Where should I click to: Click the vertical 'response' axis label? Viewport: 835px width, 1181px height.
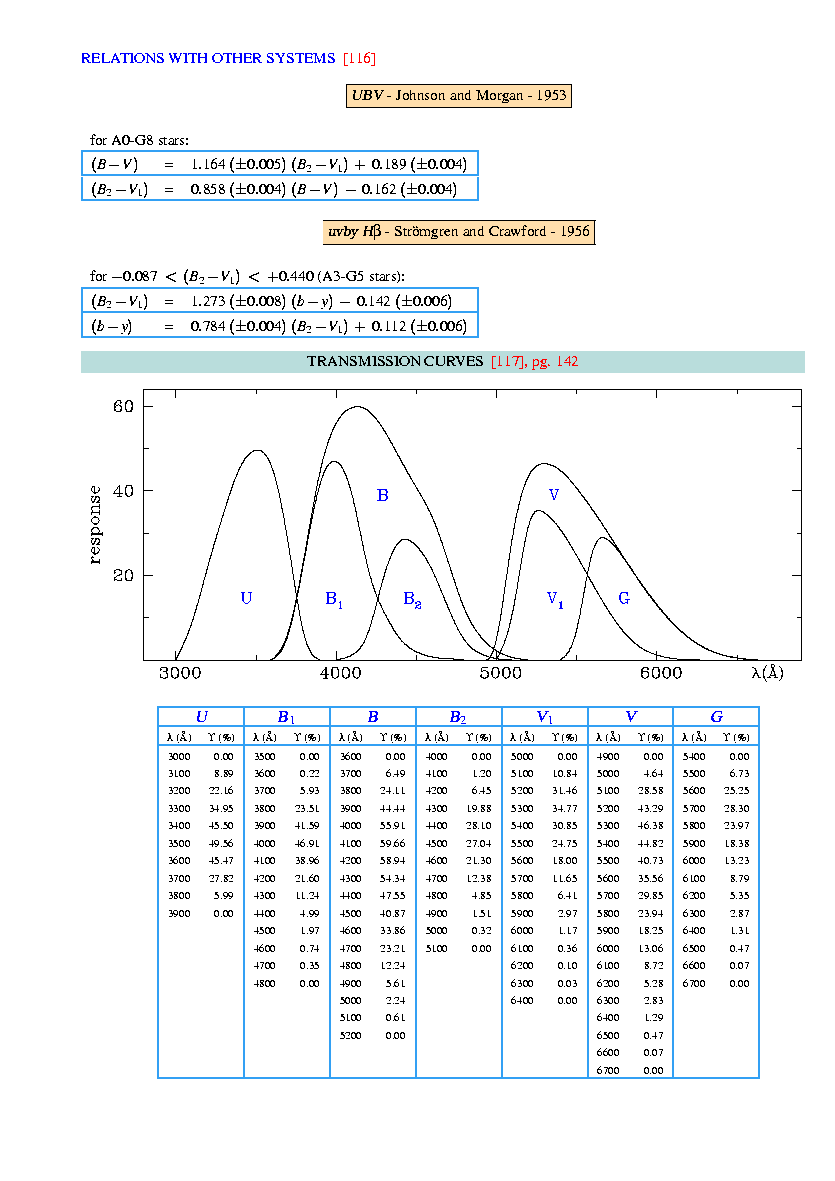point(96,525)
